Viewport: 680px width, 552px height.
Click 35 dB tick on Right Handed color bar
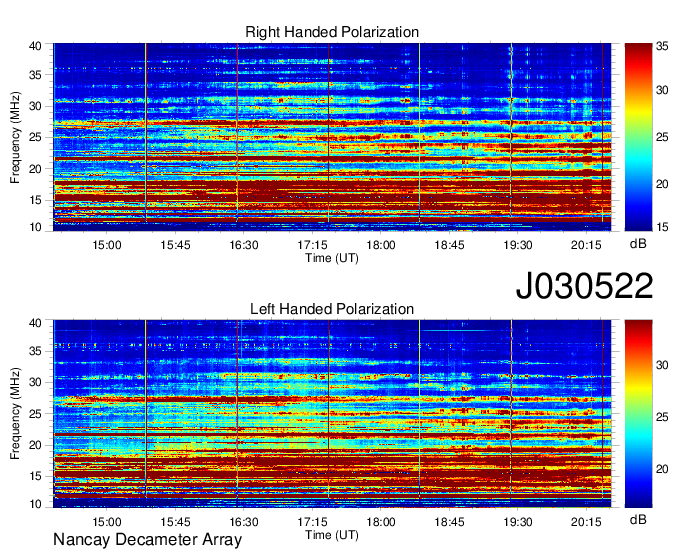click(662, 46)
